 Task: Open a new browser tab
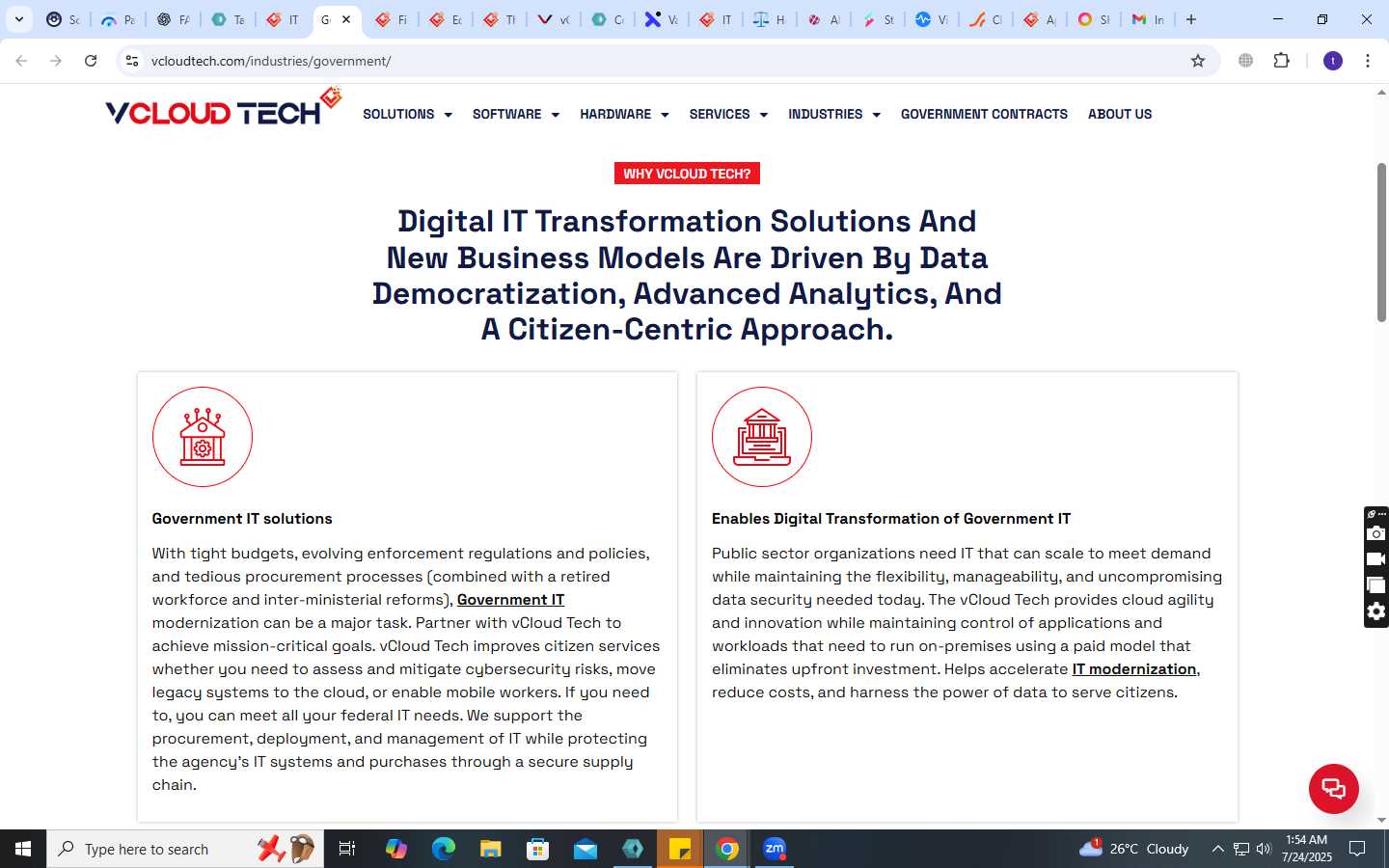click(1191, 19)
